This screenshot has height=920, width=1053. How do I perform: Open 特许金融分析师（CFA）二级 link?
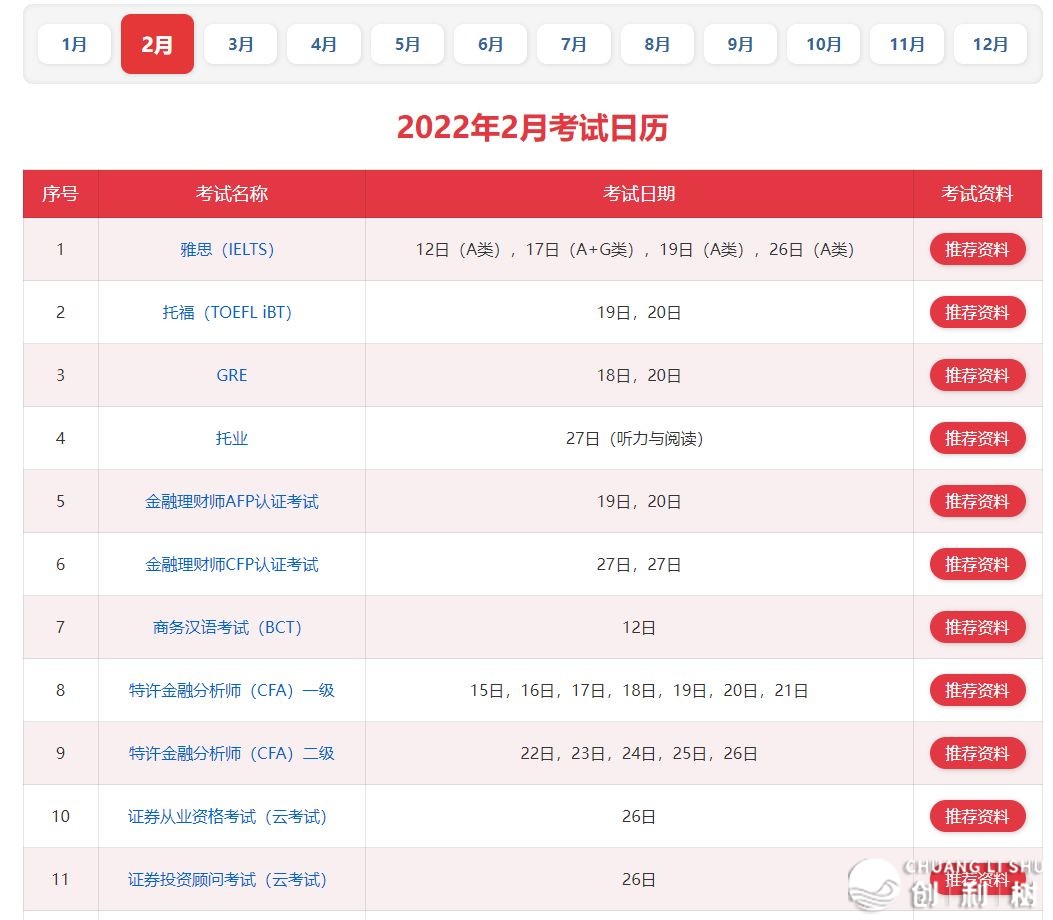click(232, 753)
